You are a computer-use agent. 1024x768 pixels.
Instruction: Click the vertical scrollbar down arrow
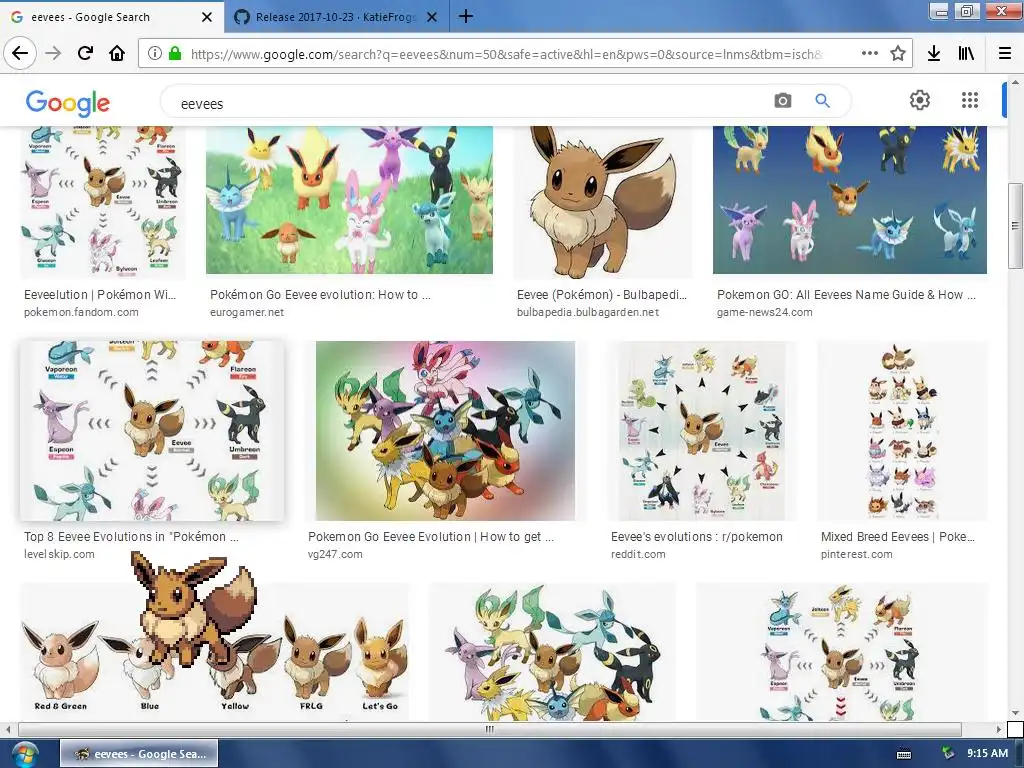[x=1015, y=712]
